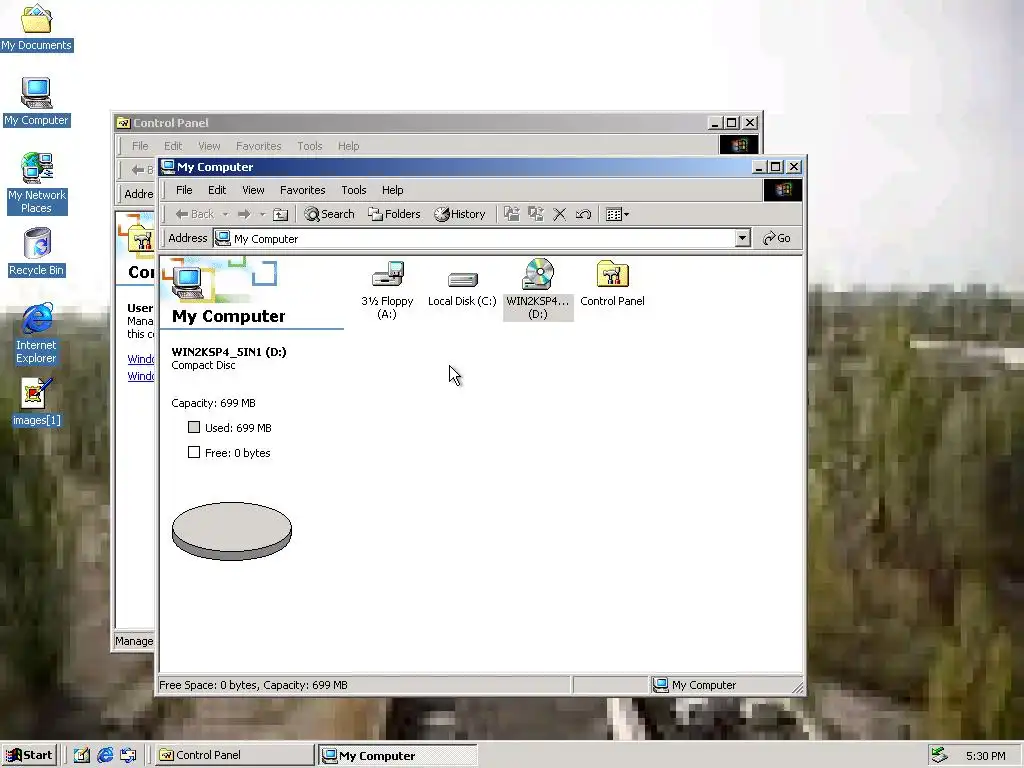Open My Documents desktop icon
The width and height of the screenshot is (1024, 768).
[x=37, y=28]
